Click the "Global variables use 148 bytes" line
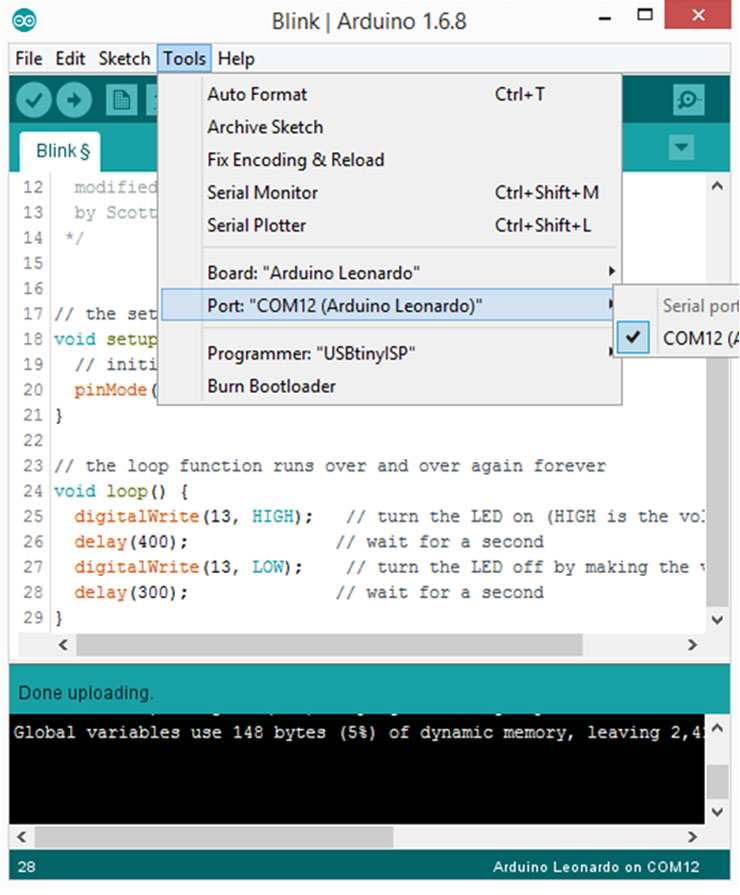 [x=359, y=732]
